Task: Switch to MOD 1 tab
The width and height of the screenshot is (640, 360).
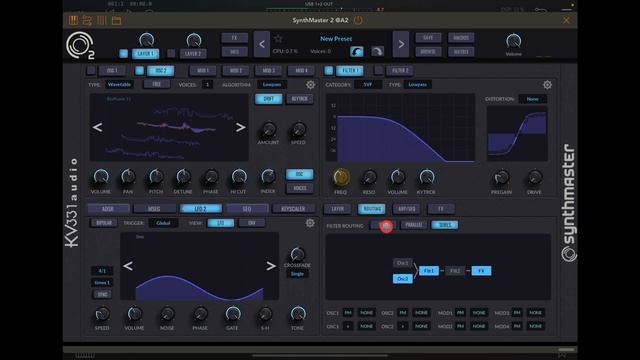Action: point(203,70)
